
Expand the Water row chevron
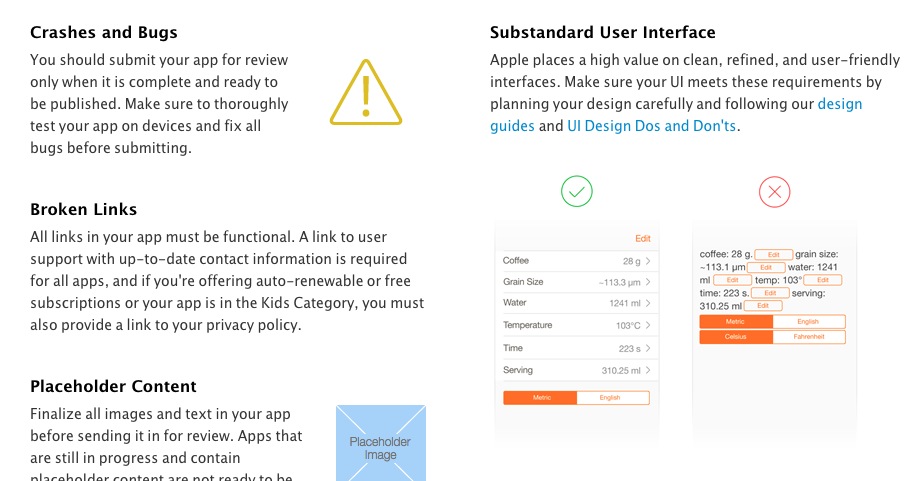pos(648,303)
